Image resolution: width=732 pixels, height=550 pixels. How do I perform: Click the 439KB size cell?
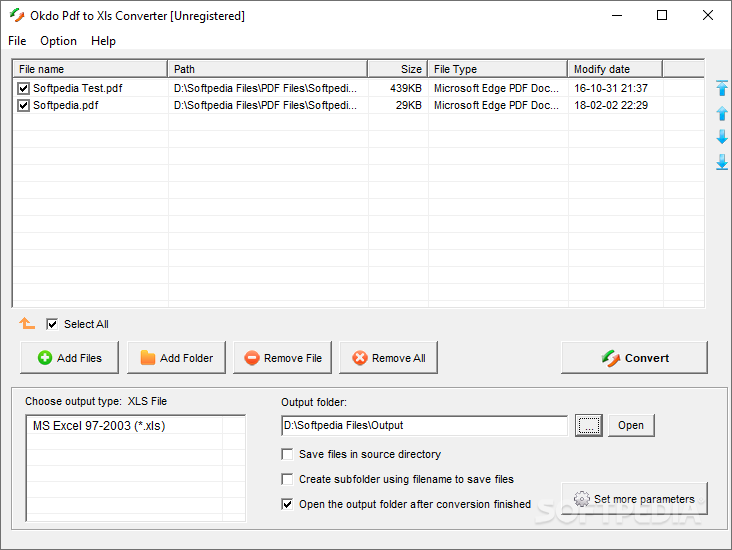click(x=406, y=88)
